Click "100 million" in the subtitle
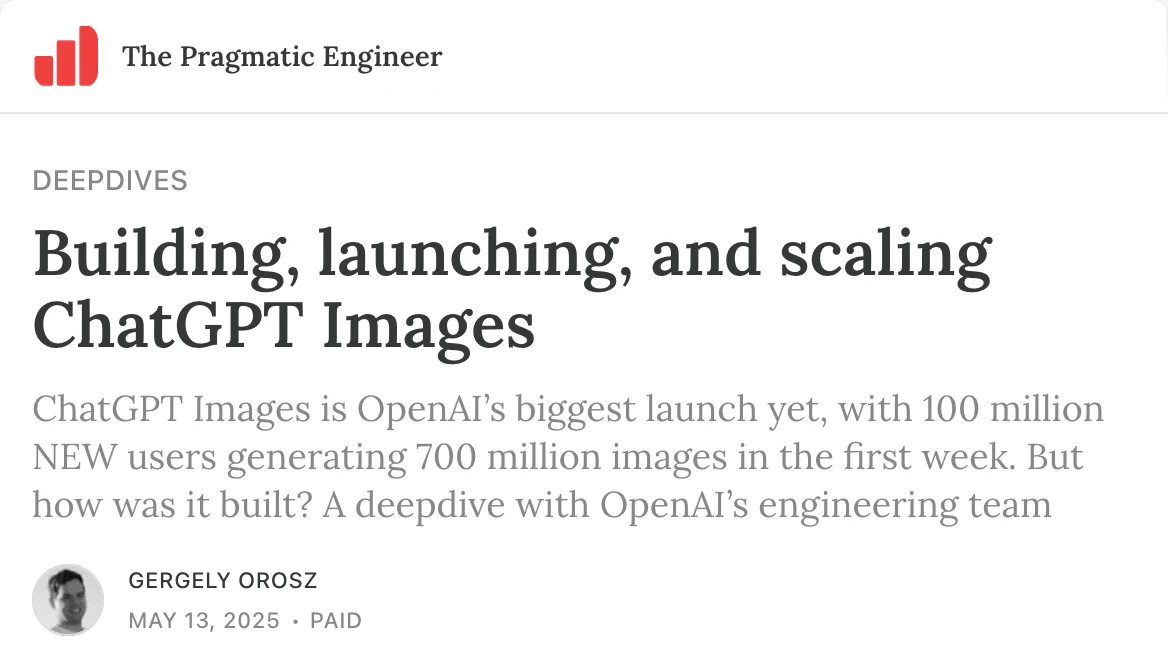 (x=1012, y=409)
